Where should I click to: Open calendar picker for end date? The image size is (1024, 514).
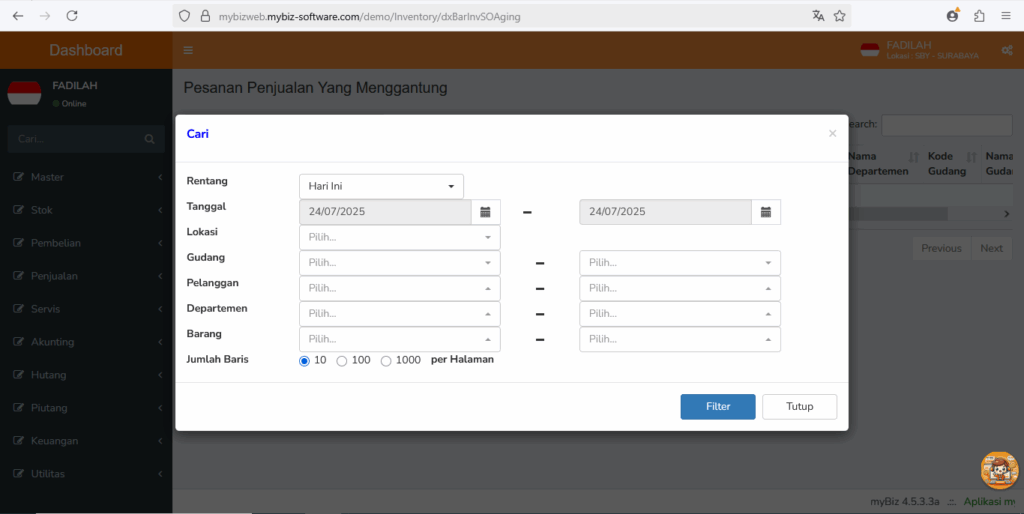[x=766, y=212]
